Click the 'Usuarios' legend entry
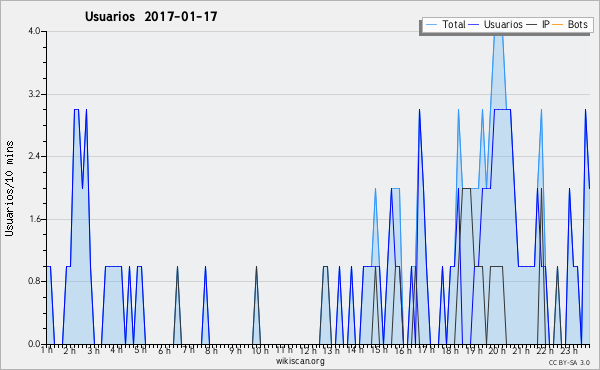This screenshot has height=370, width=600. [x=496, y=24]
